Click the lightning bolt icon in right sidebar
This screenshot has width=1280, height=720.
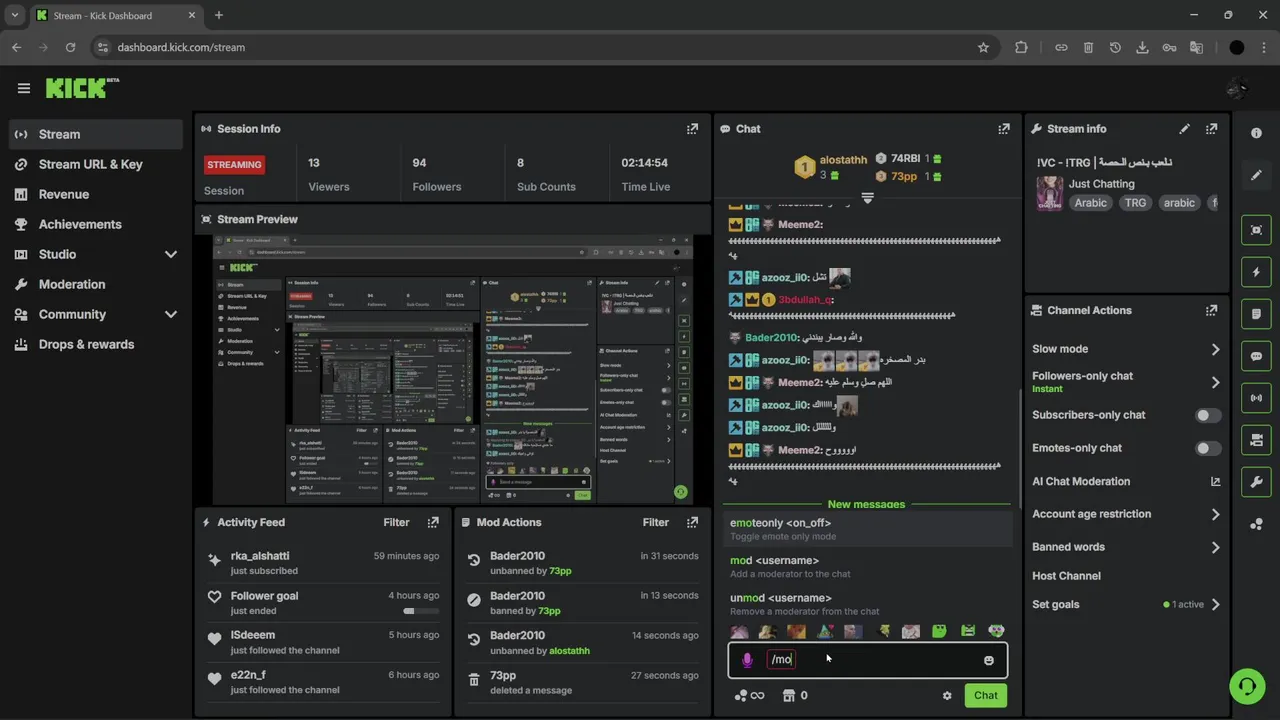pos(1257,272)
